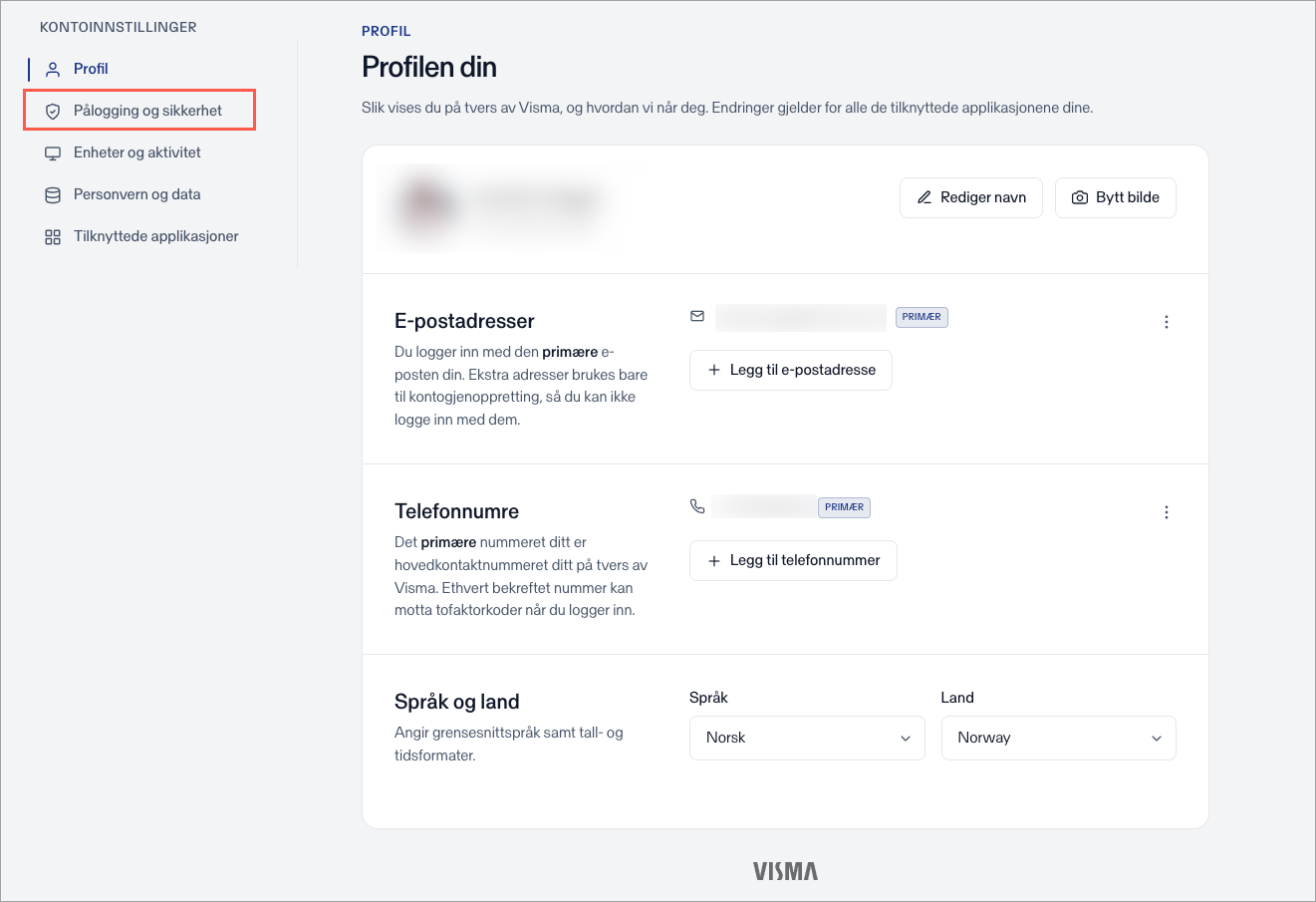Click Legg til telefonnummer button
Screen dimensions: 1316x902
[793, 560]
